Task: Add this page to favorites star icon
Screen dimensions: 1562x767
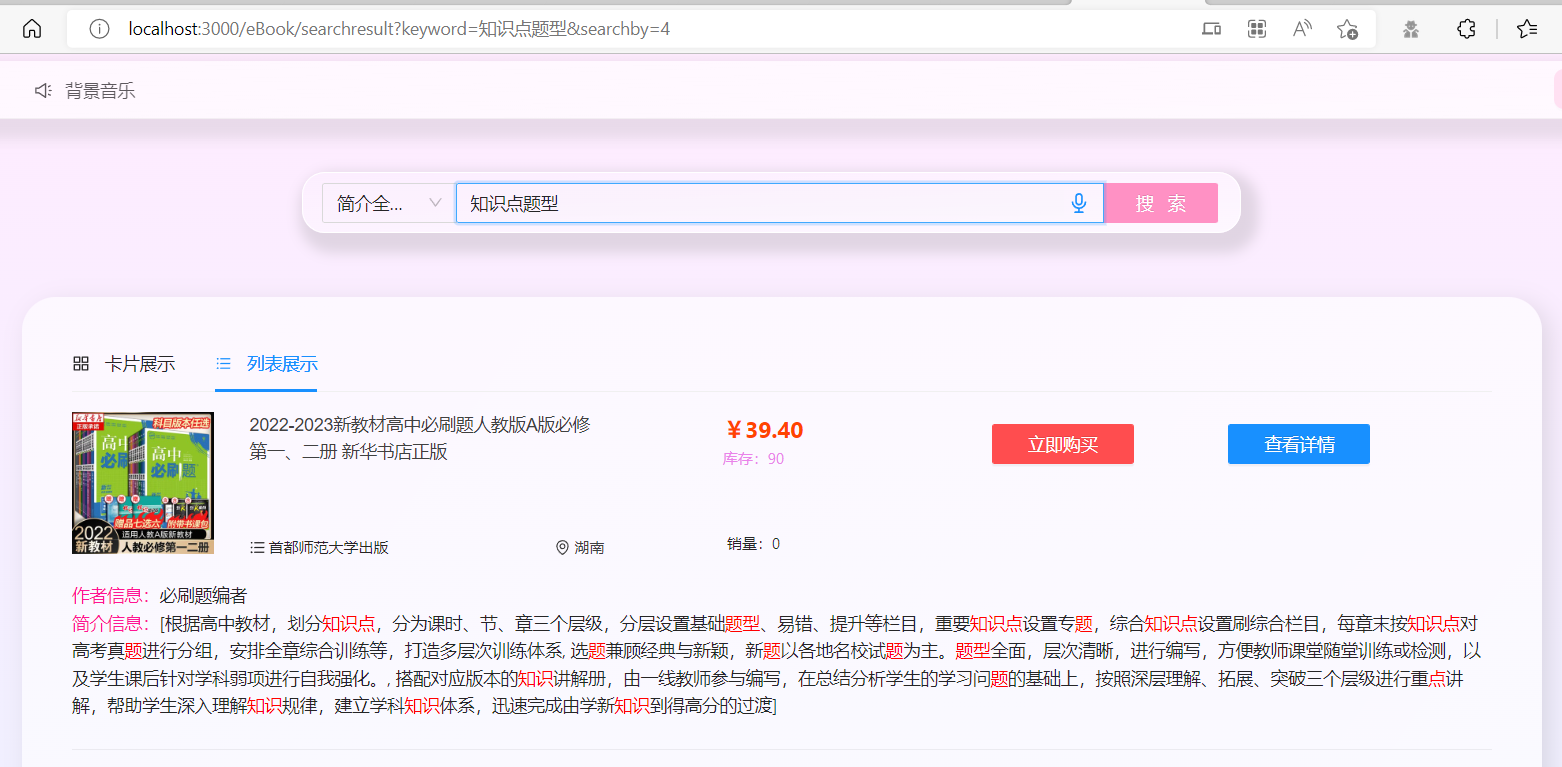Action: pos(1347,29)
